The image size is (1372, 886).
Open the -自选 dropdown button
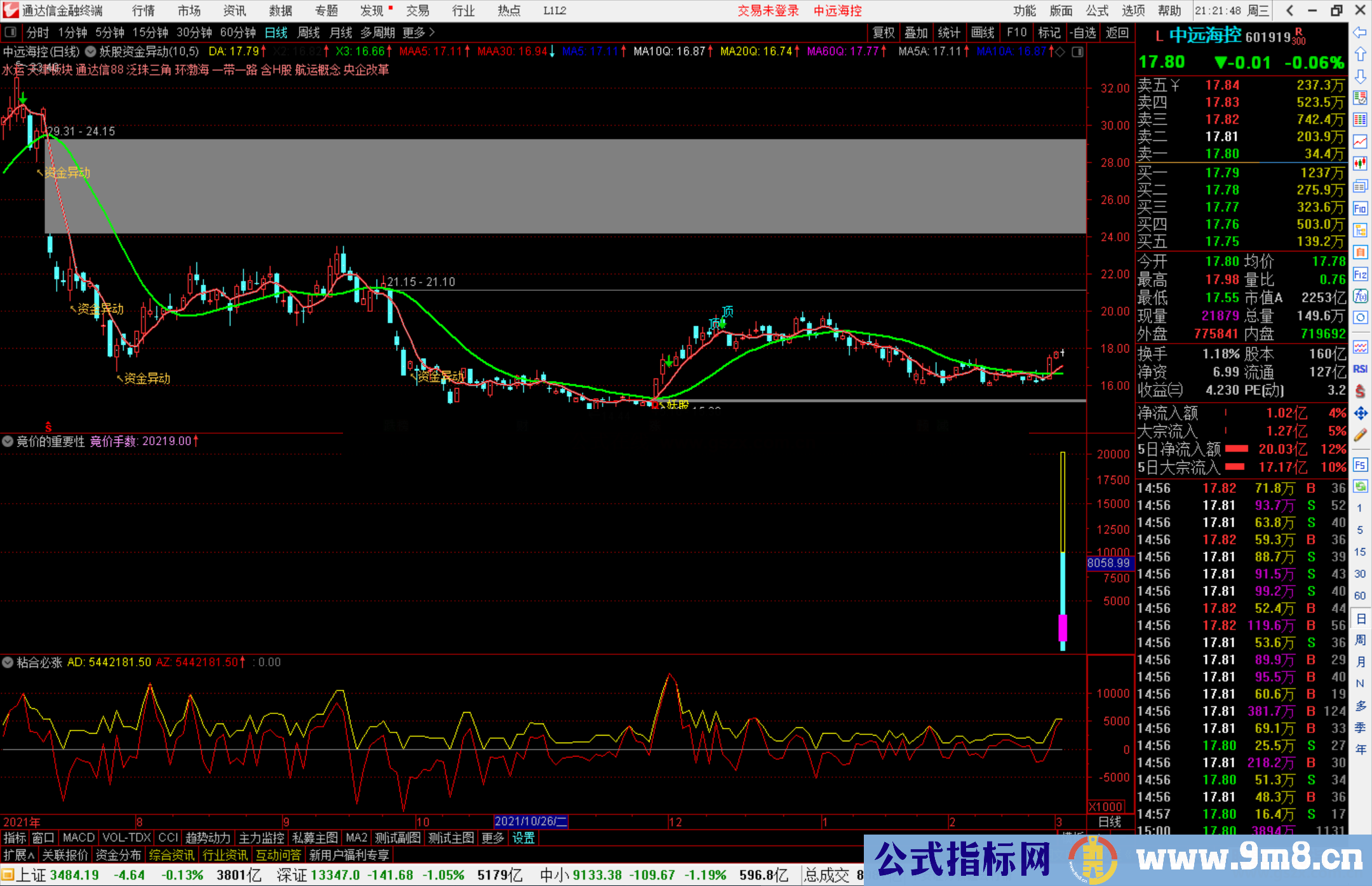click(x=1082, y=32)
